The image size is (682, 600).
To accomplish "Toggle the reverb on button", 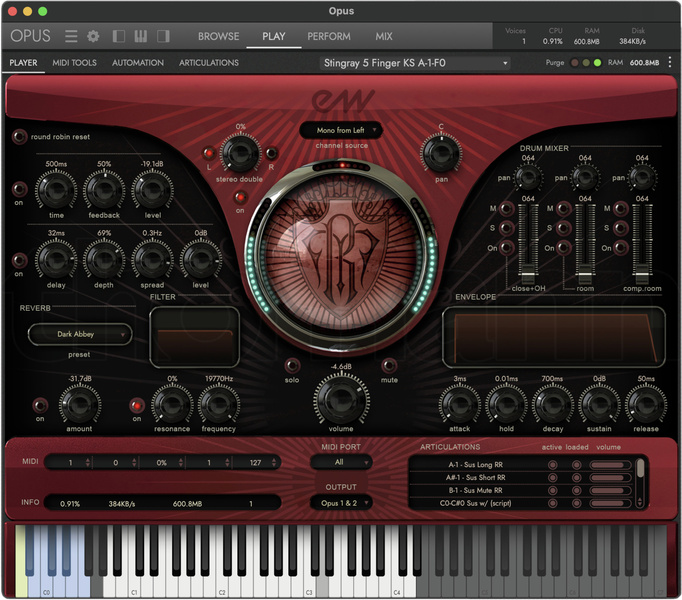I will [x=40, y=405].
